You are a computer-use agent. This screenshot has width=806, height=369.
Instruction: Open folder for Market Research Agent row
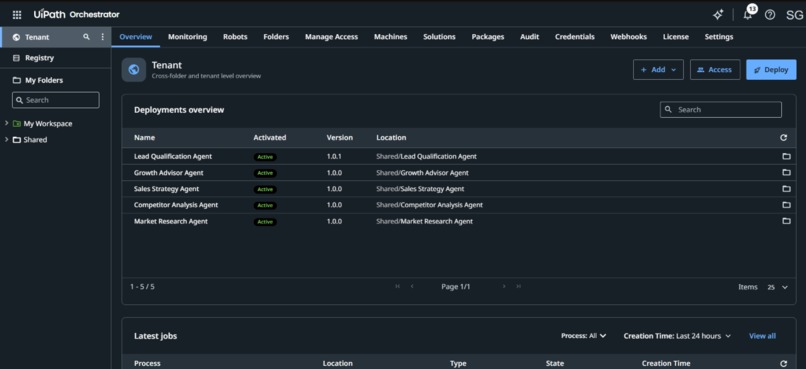click(x=786, y=221)
